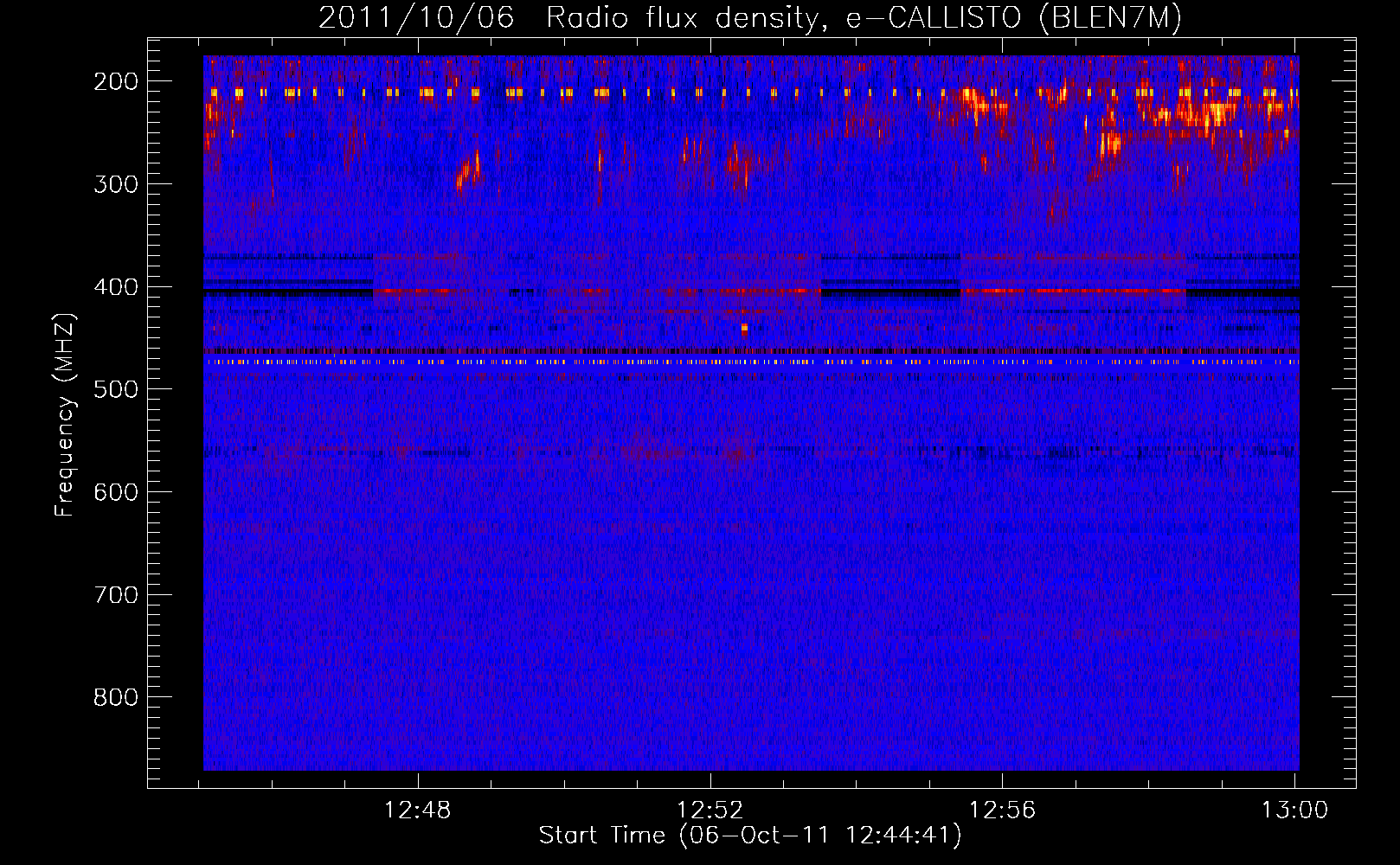Click the plot title '2011/10/06 Radio flux density'
The image size is (1400, 865).
(x=750, y=17)
